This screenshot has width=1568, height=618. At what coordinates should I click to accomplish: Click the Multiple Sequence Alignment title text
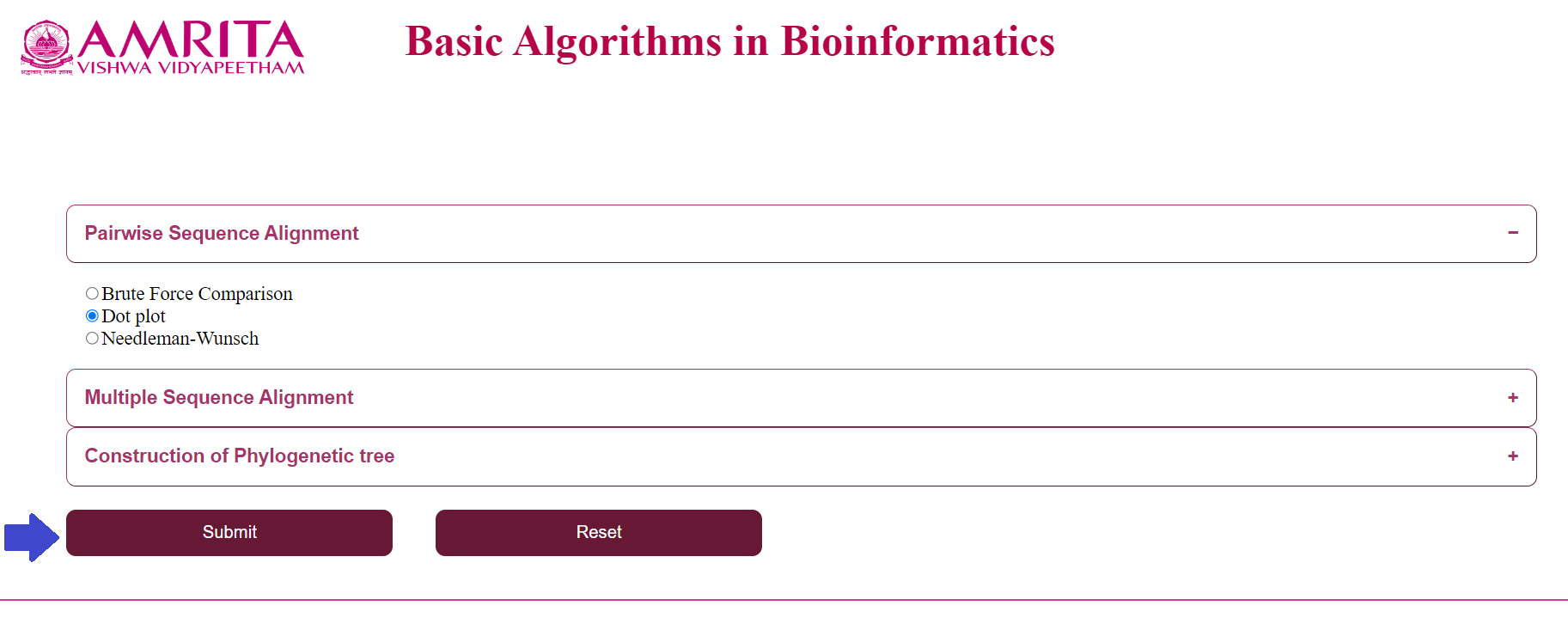219,397
